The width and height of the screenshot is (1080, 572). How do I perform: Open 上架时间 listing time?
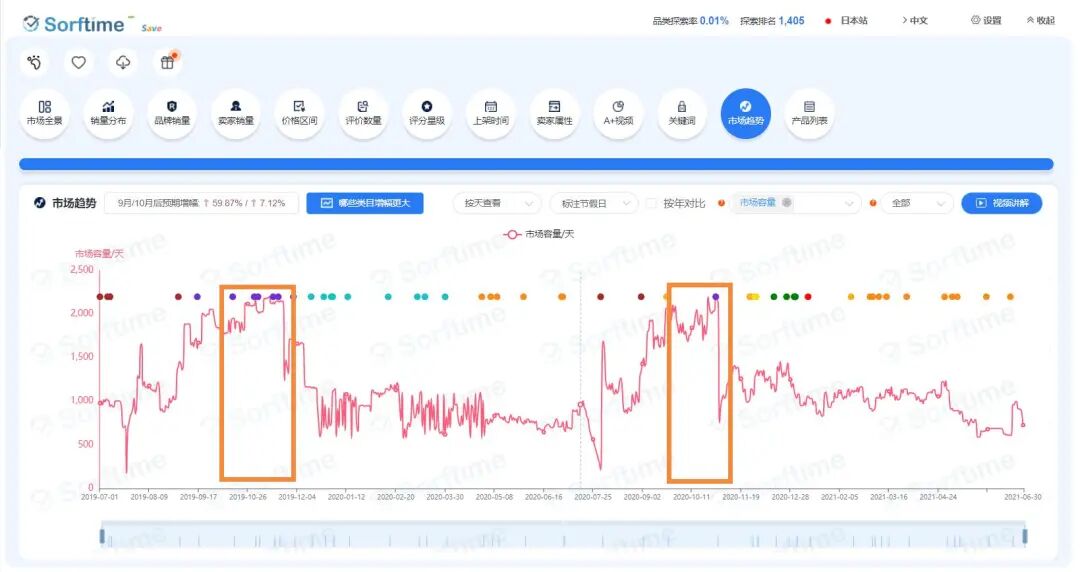(x=490, y=114)
